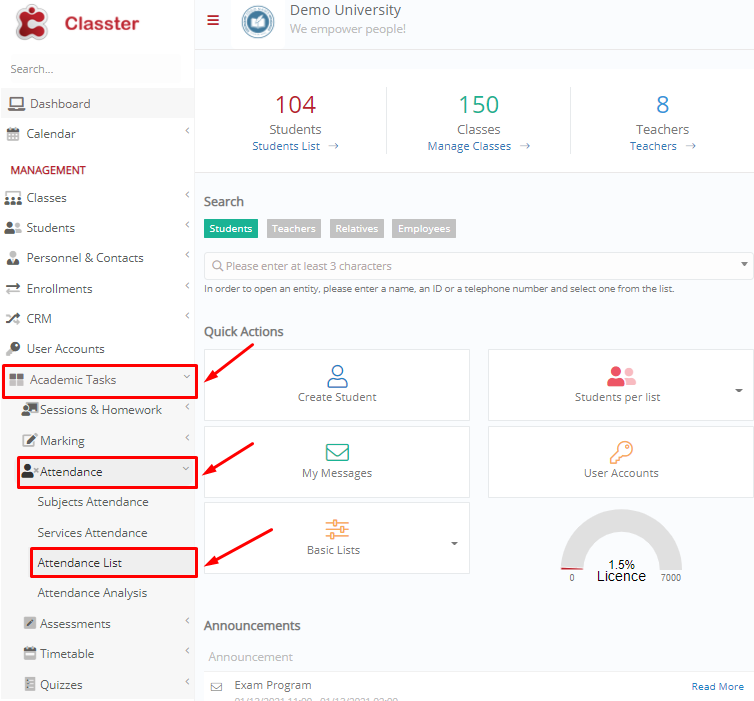754x701 pixels.
Task: Open Services Attendance menu item
Action: pyautogui.click(x=92, y=533)
